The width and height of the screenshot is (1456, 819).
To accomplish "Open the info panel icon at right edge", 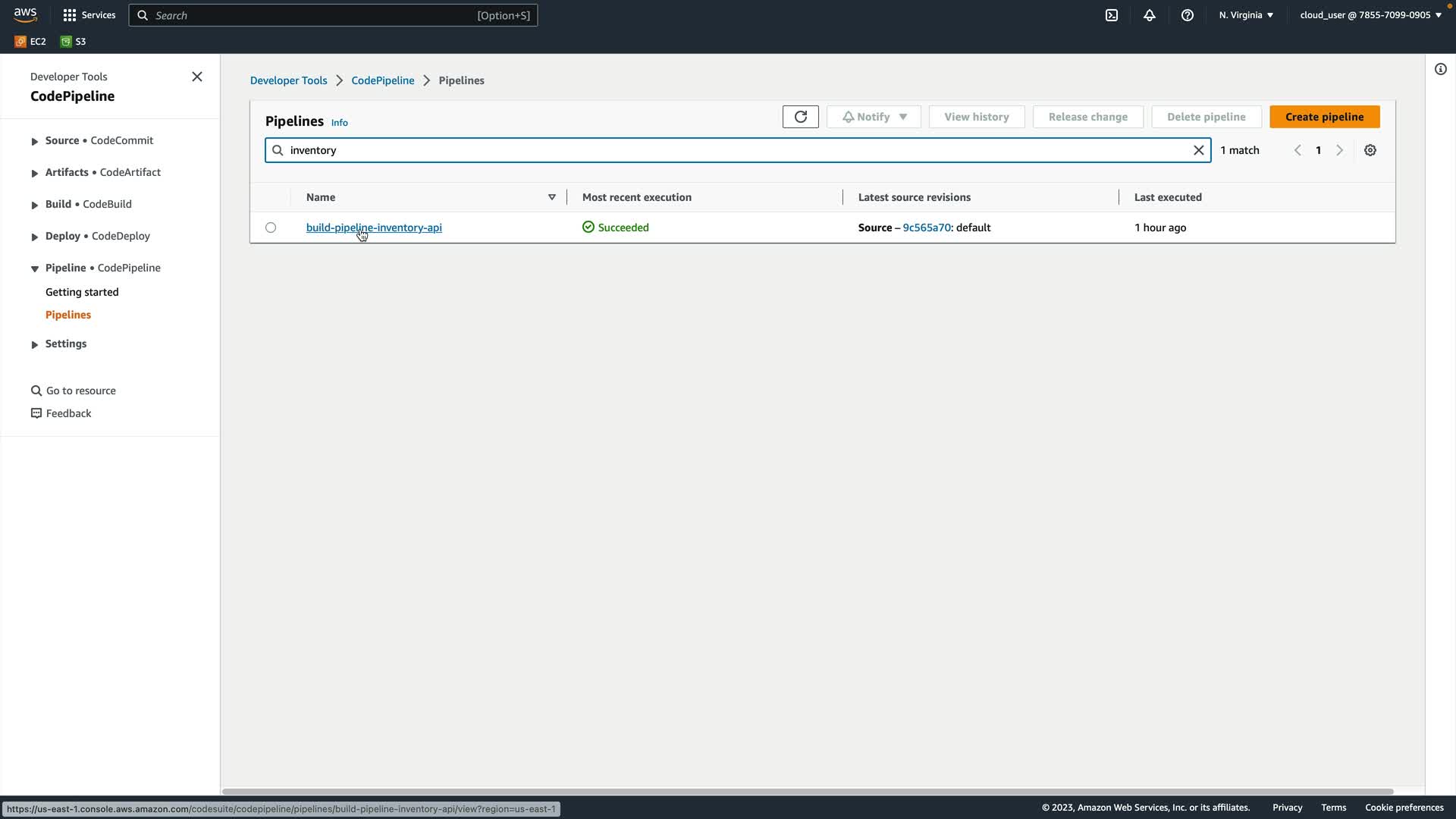I will tap(1441, 69).
